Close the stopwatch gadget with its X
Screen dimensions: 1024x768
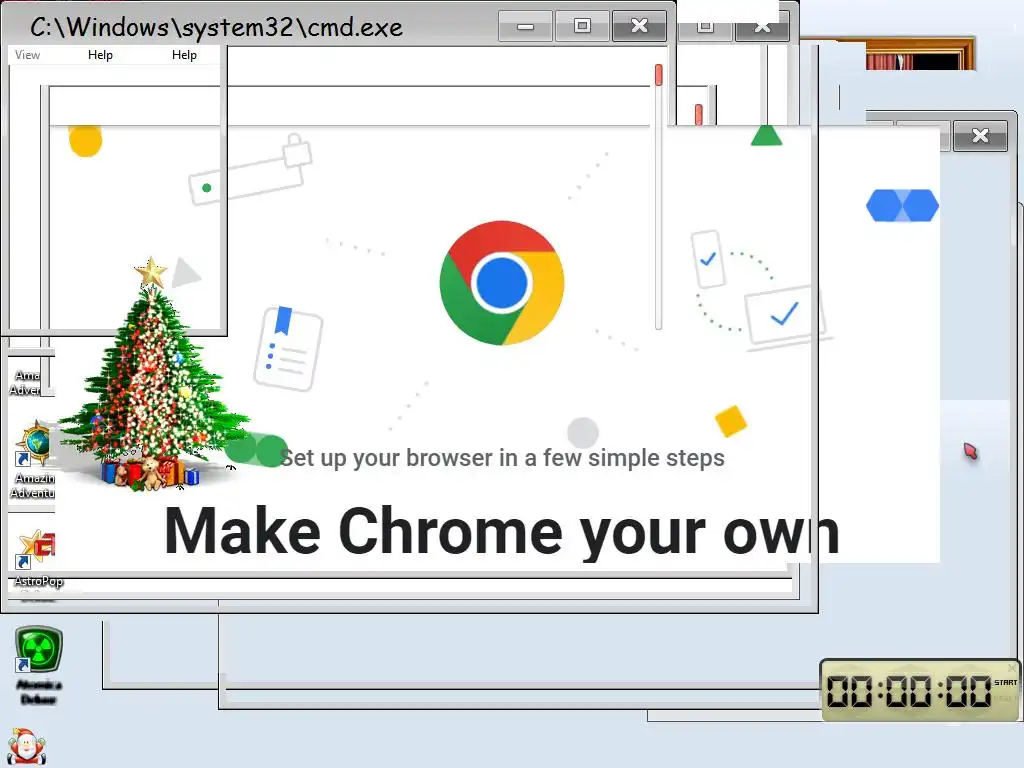[x=1012, y=668]
